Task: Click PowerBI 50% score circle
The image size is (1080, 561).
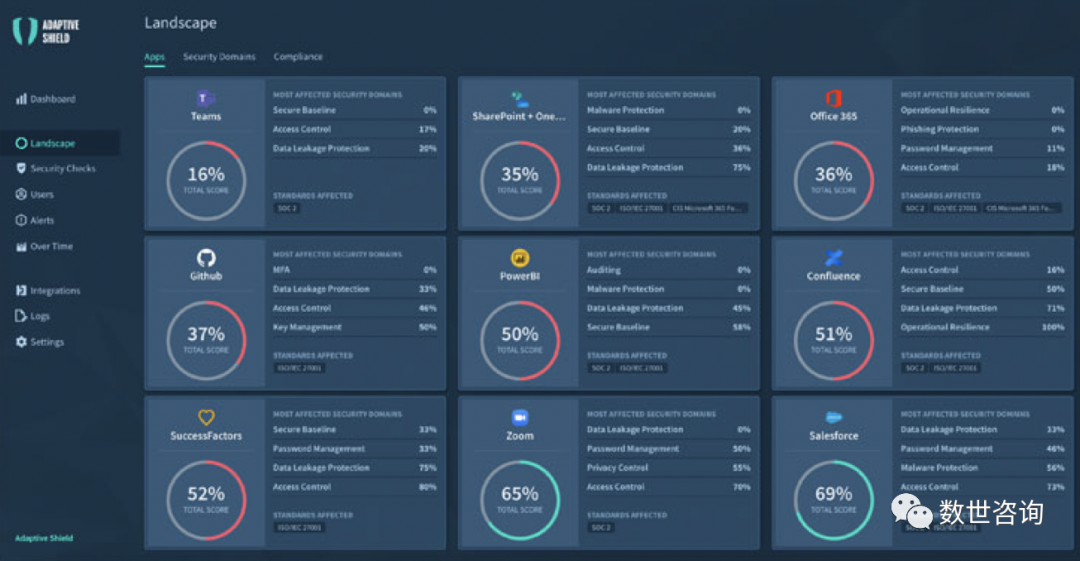Action: tap(520, 340)
